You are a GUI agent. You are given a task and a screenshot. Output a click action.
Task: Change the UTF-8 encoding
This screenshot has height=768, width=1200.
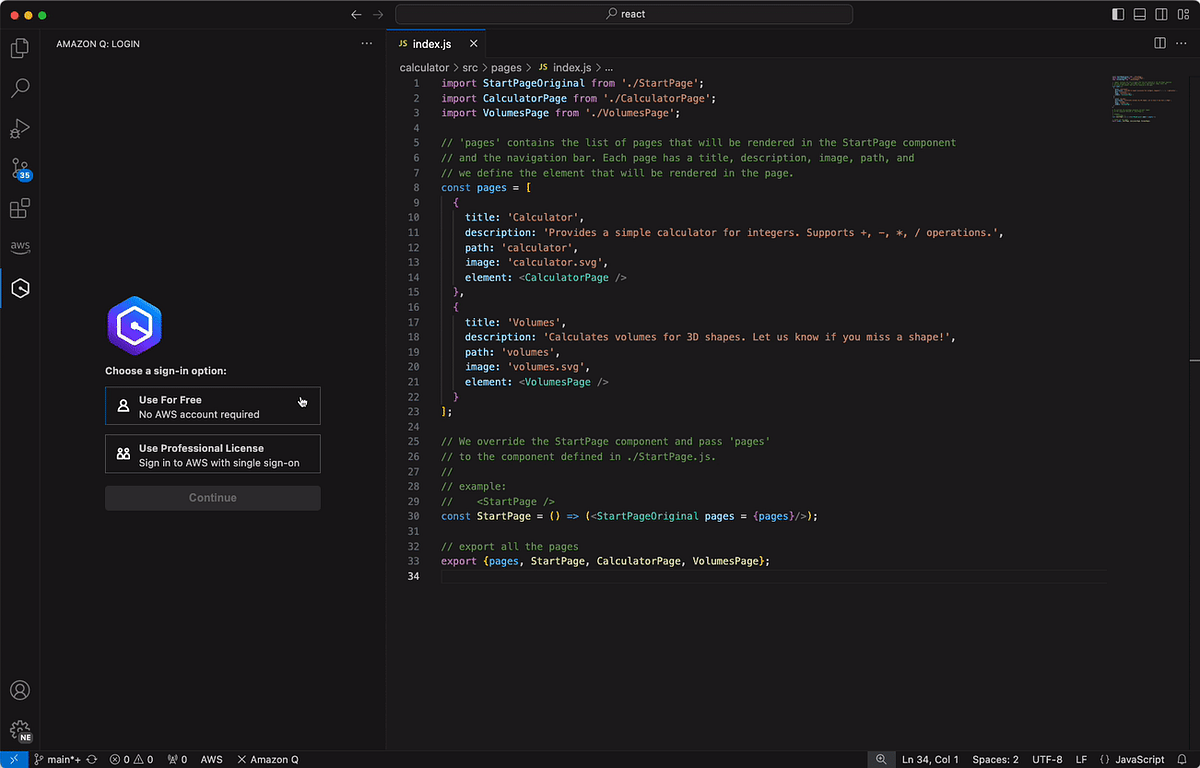(1047, 759)
